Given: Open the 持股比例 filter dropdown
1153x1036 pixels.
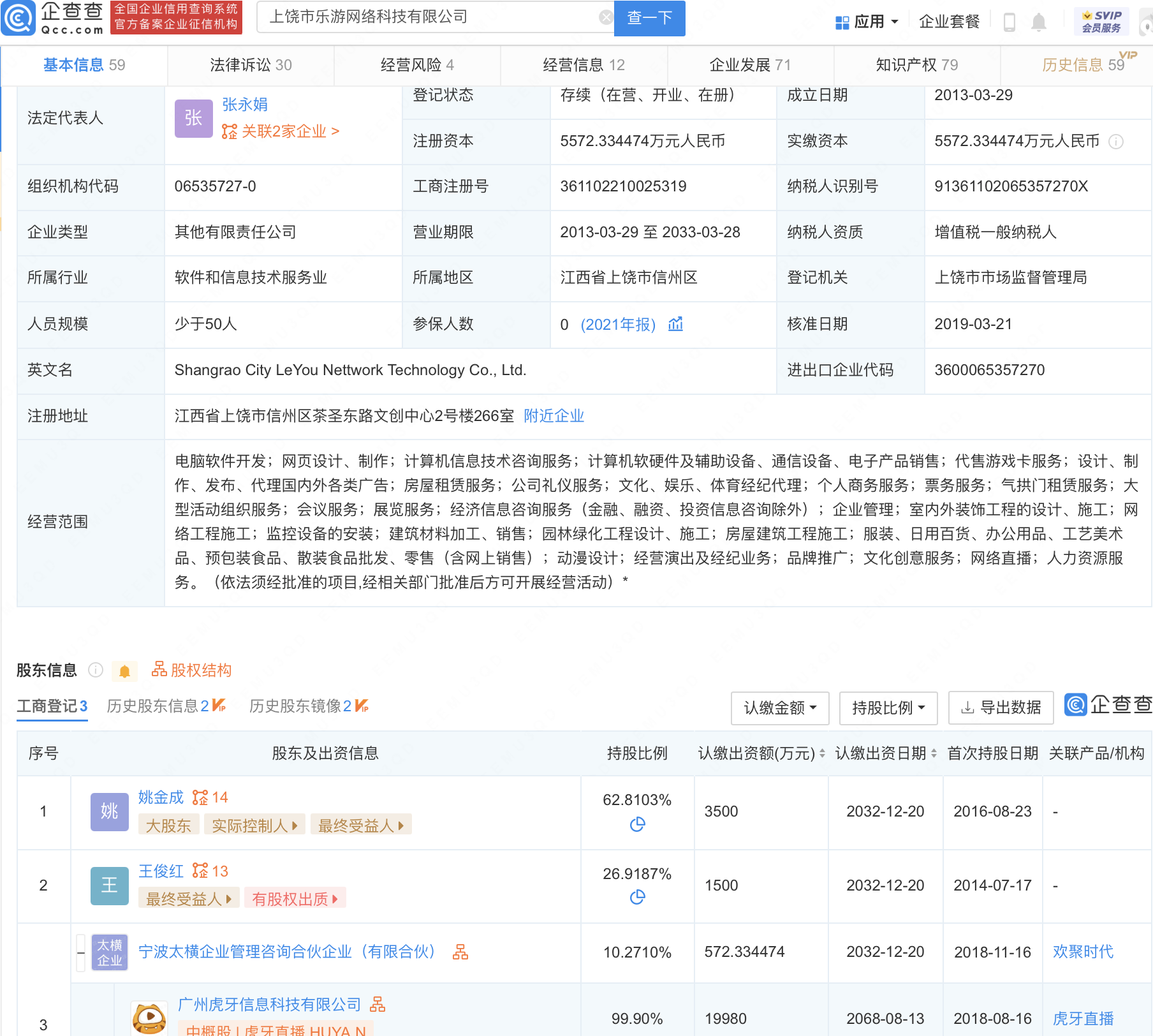Looking at the screenshot, I should [888, 707].
